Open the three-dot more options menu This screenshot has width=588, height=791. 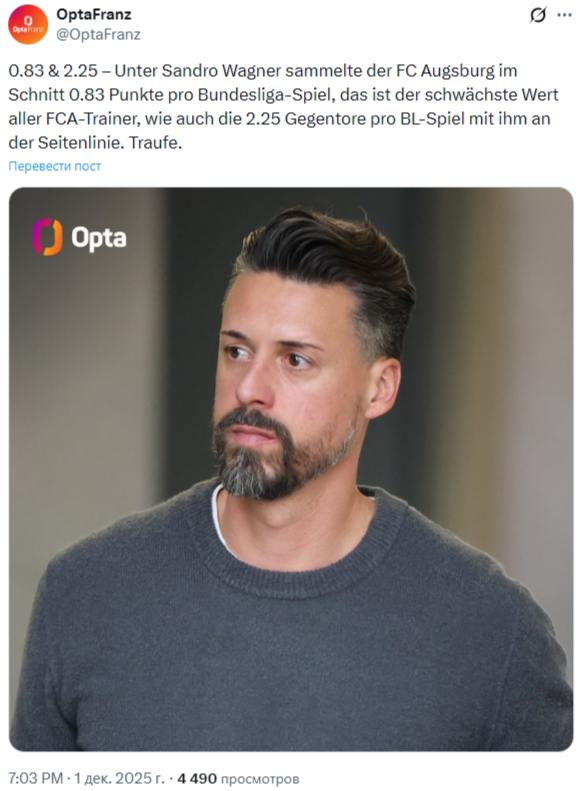[x=564, y=15]
